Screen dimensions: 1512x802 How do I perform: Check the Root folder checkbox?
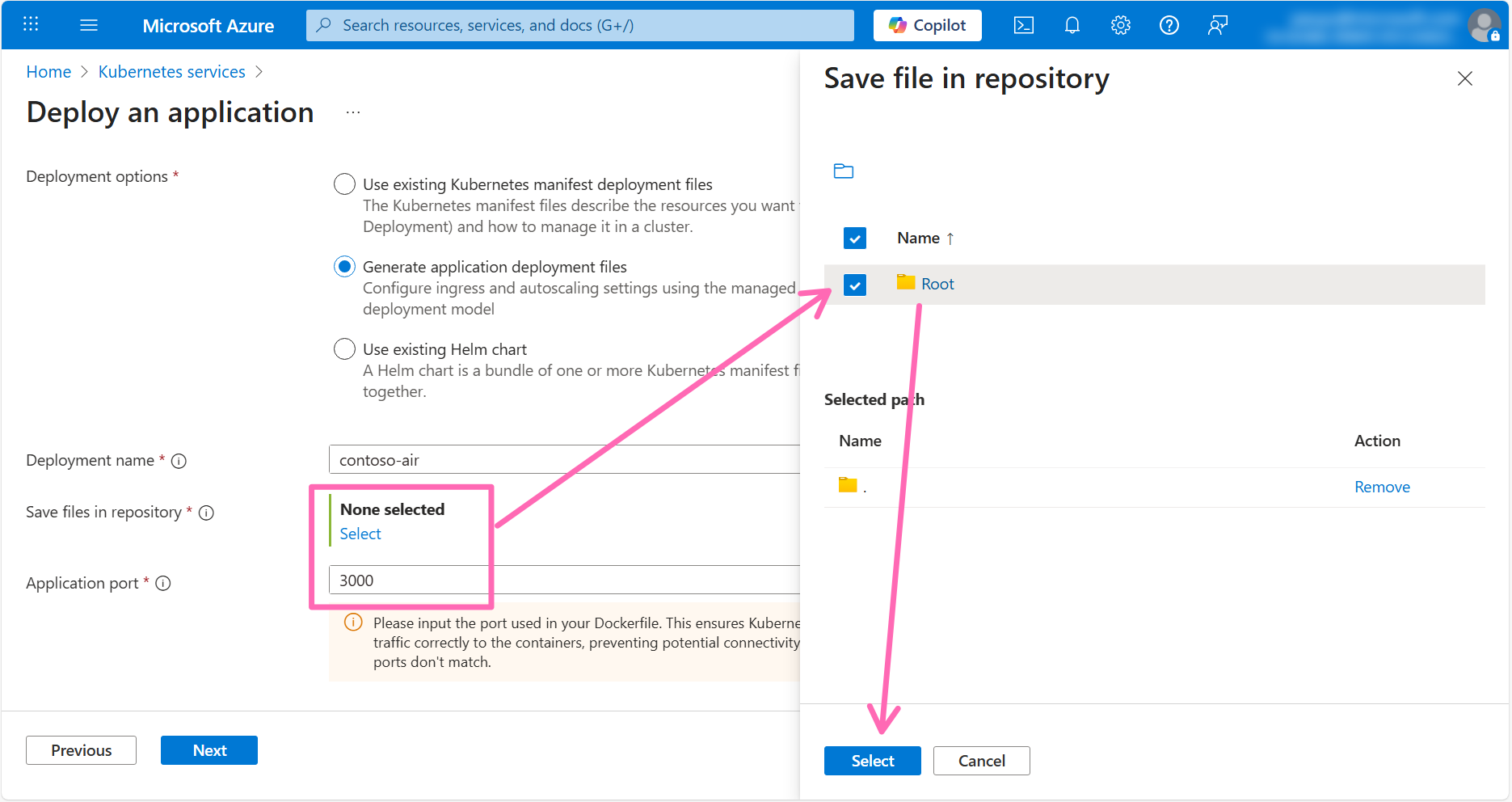pyautogui.click(x=854, y=285)
